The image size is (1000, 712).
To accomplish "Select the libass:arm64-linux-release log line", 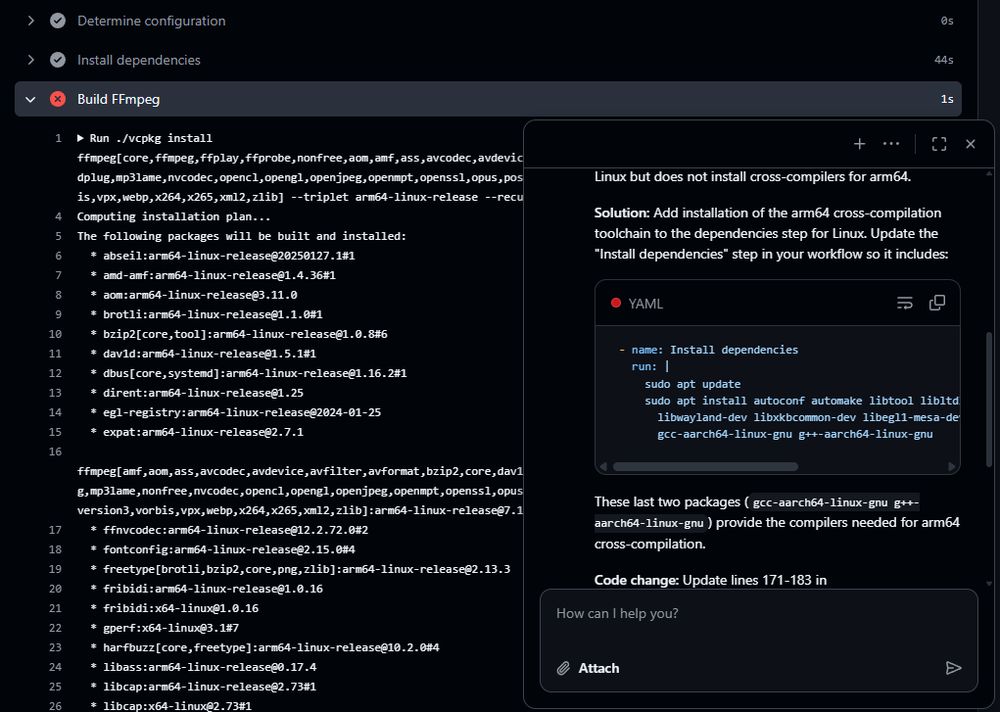I will pyautogui.click(x=203, y=667).
